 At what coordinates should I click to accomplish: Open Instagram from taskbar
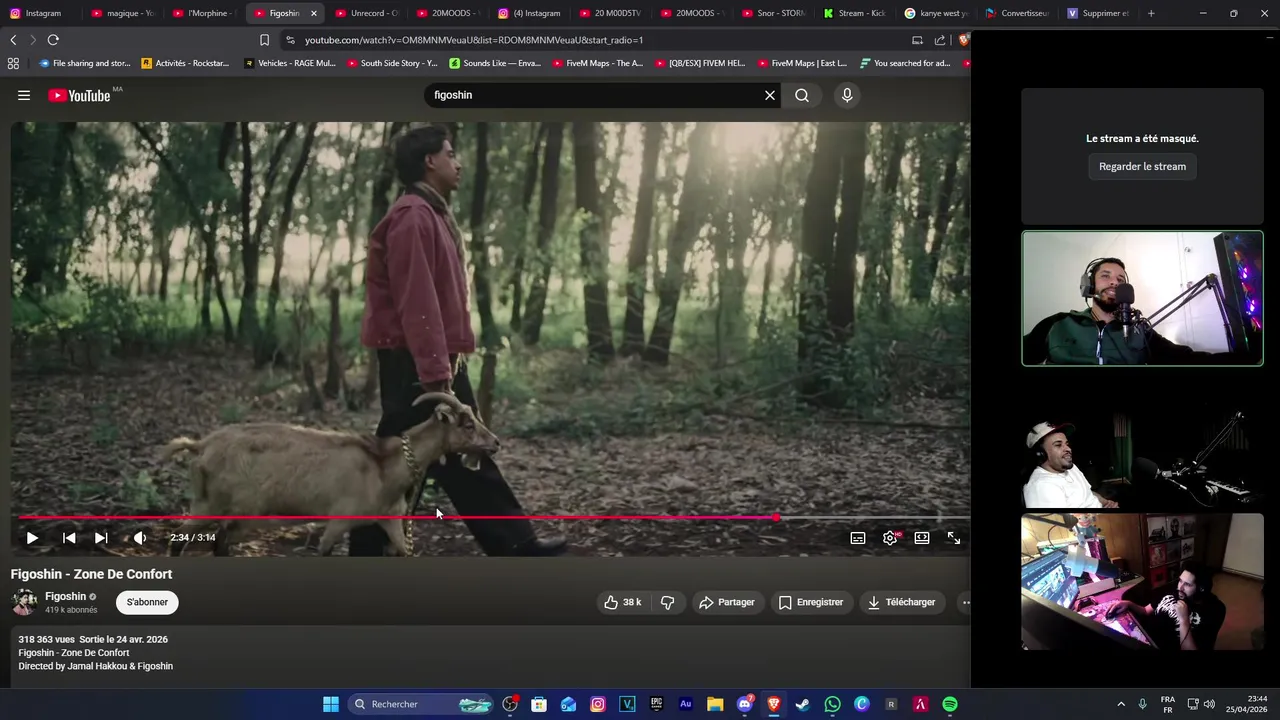pyautogui.click(x=598, y=704)
